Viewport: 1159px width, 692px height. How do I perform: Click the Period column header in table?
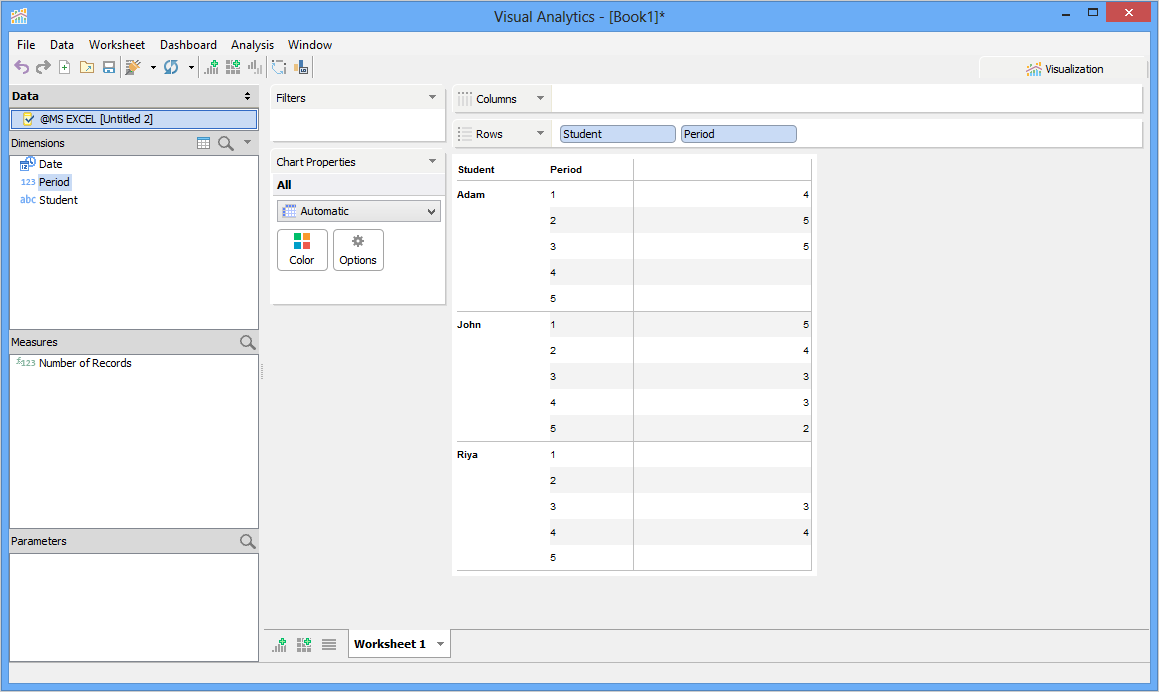click(x=566, y=169)
